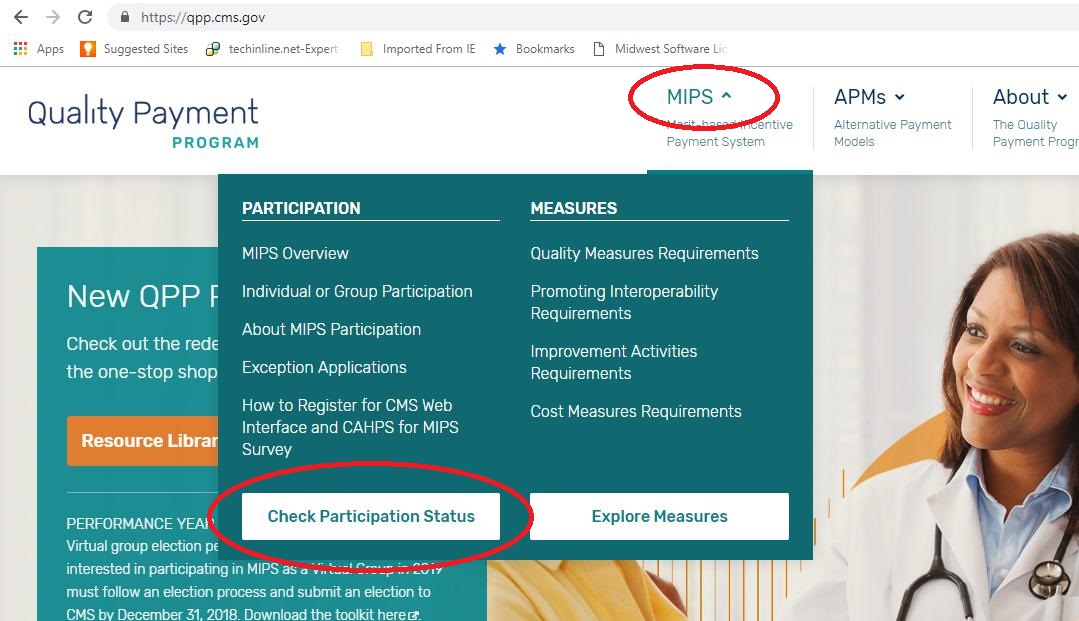1079x621 pixels.
Task: Expand the About navigation menu
Action: 1029,97
